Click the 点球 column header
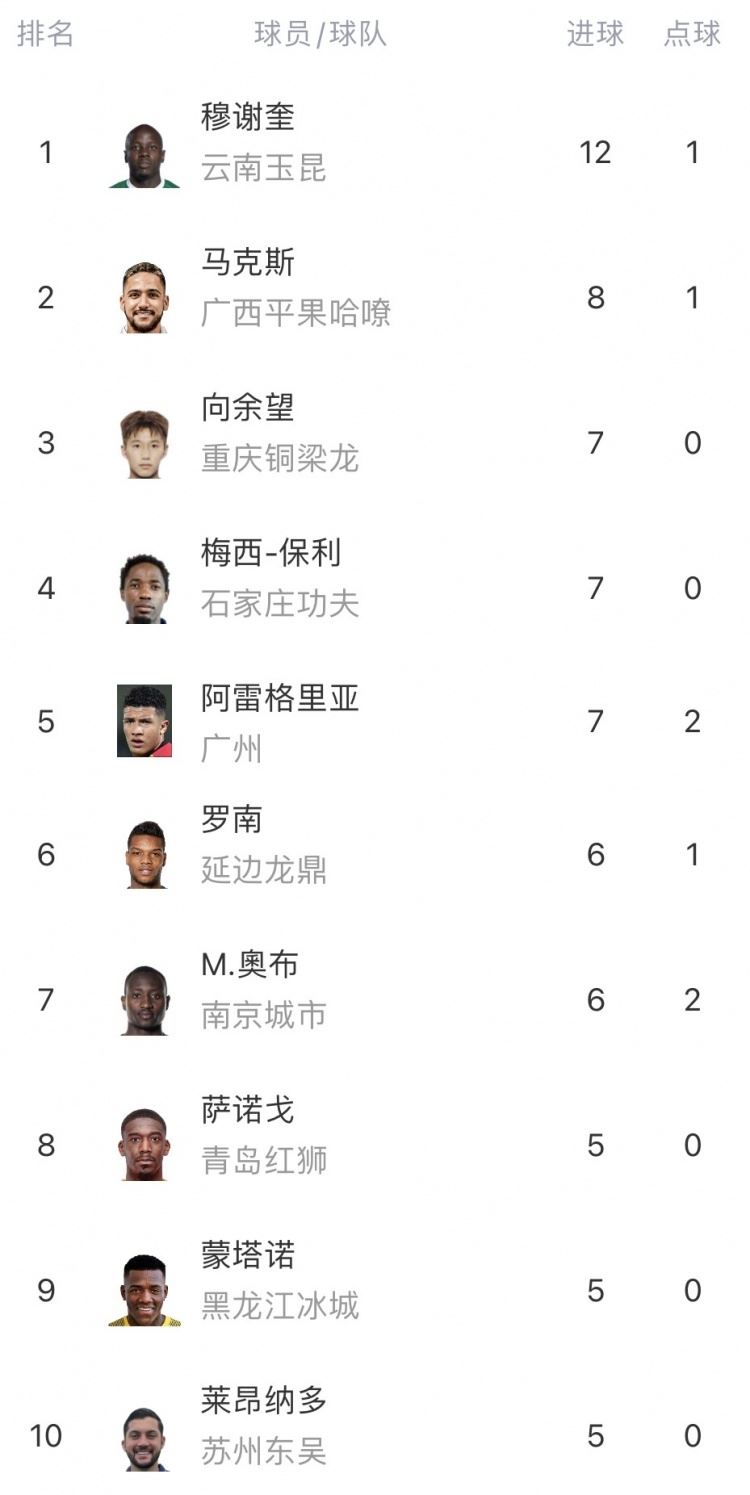 coord(692,34)
